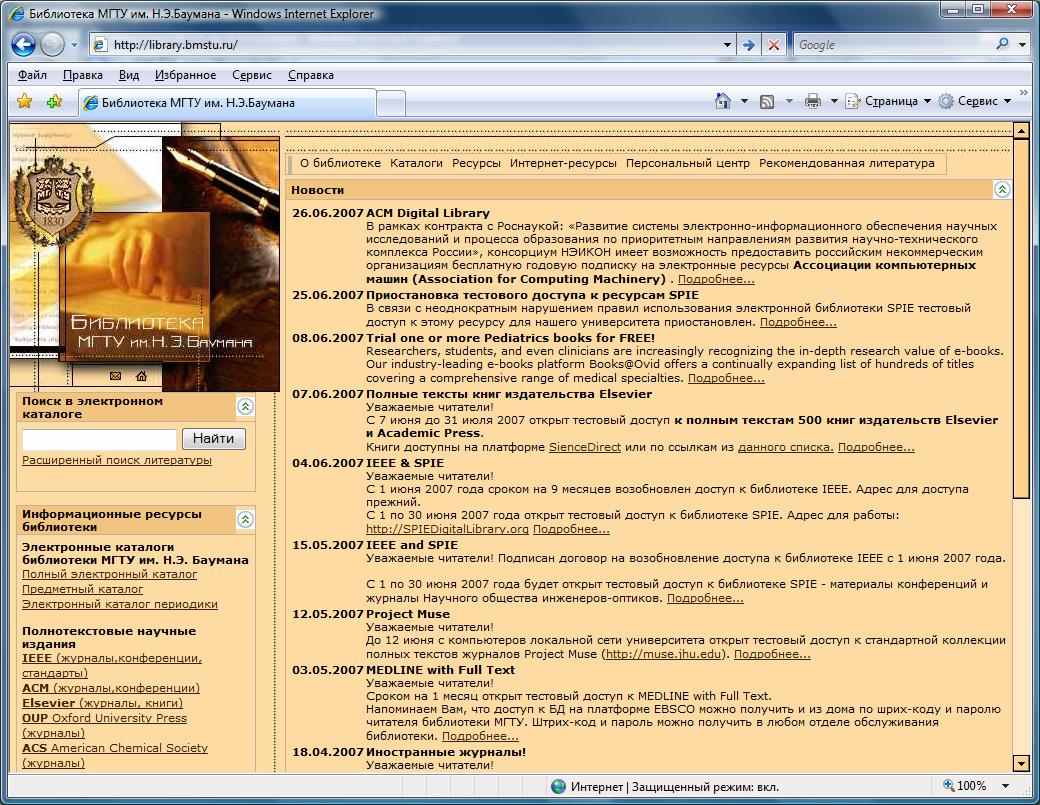Screen dimensions: 1040x805
Task: Click the envelope mail icon under banner
Action: [115, 376]
